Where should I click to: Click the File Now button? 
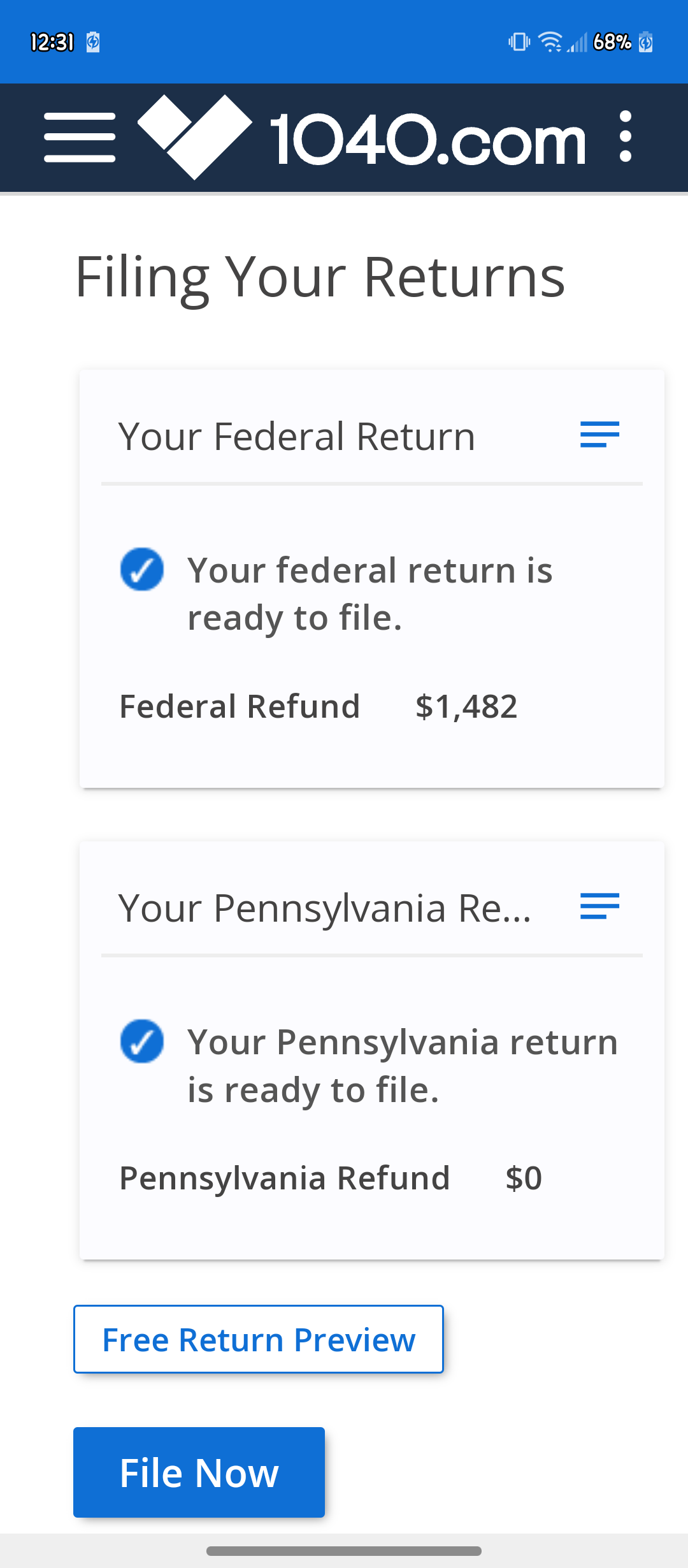coord(199,1472)
